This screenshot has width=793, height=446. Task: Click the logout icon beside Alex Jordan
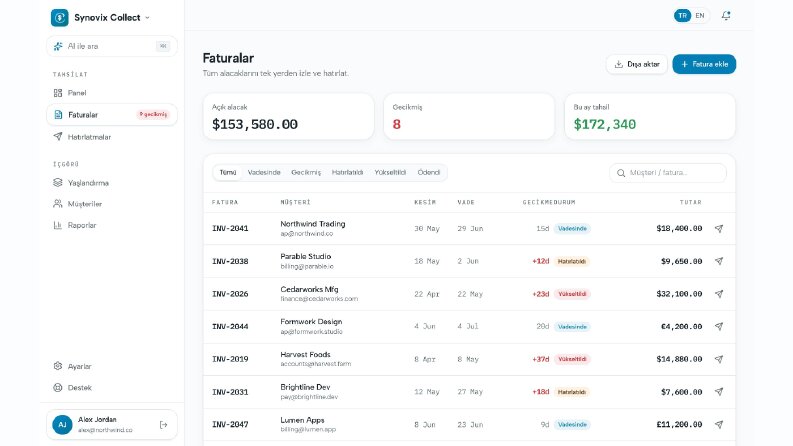(x=163, y=425)
